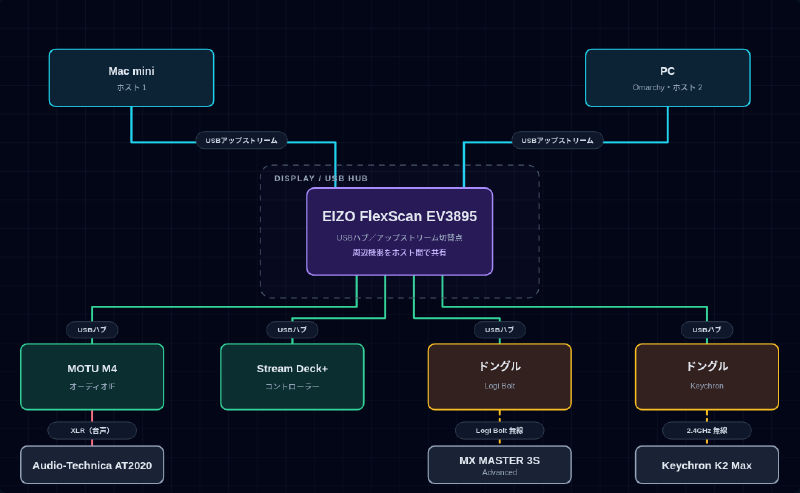Click the Logi Bolt 無線 connection label
The width and height of the screenshot is (800, 493).
pyautogui.click(x=499, y=431)
